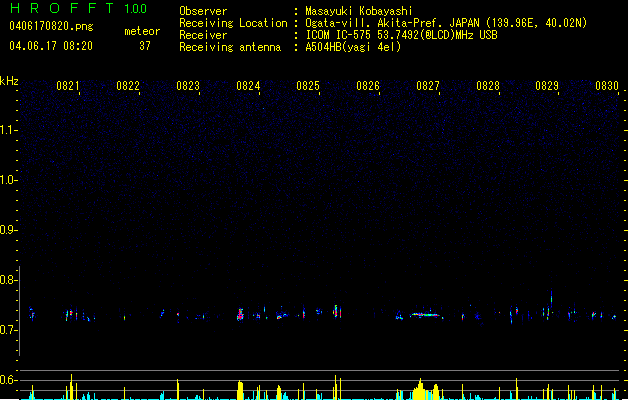Viewport: 629px width, 400px height.
Task: Click the 0.6 kHz axis label
Action: pyautogui.click(x=8, y=380)
